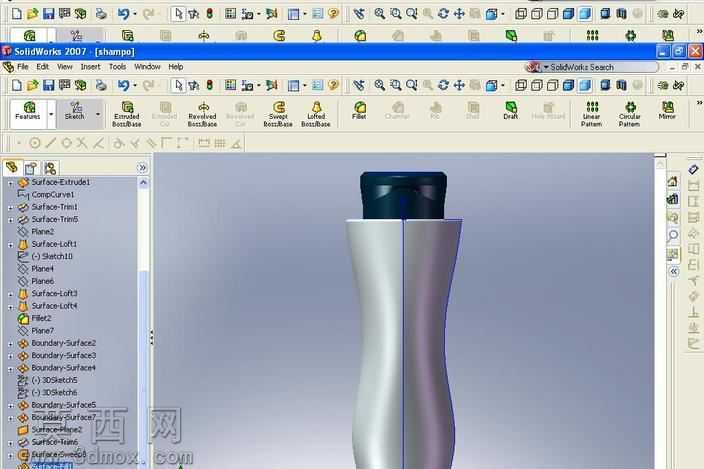Open the dropdown arrow beside the Sketch button
The image size is (704, 469).
click(x=97, y=114)
